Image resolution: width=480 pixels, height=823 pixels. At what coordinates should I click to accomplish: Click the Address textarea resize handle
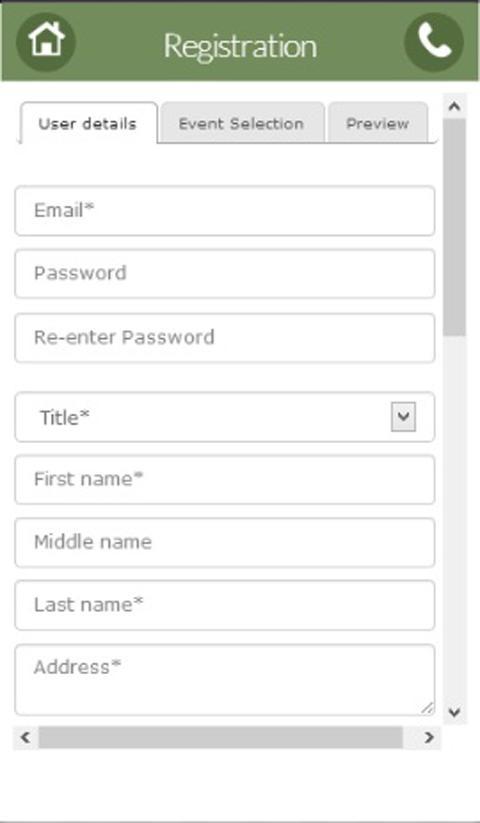click(428, 708)
